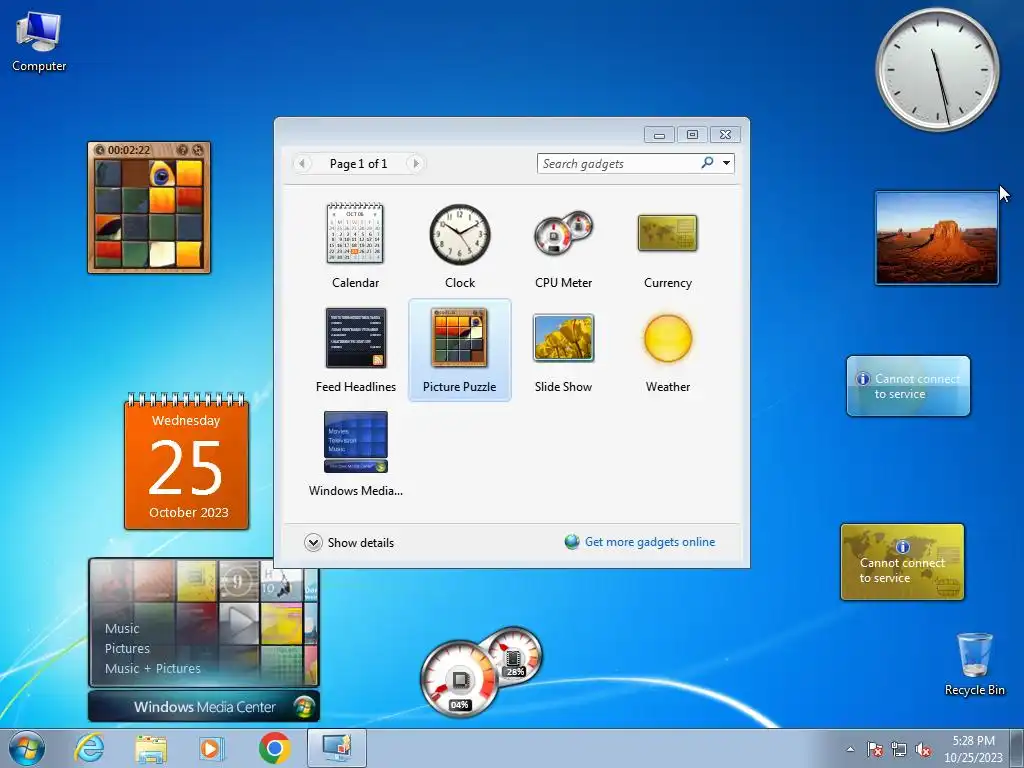Open the Windows Start menu

click(x=27, y=748)
